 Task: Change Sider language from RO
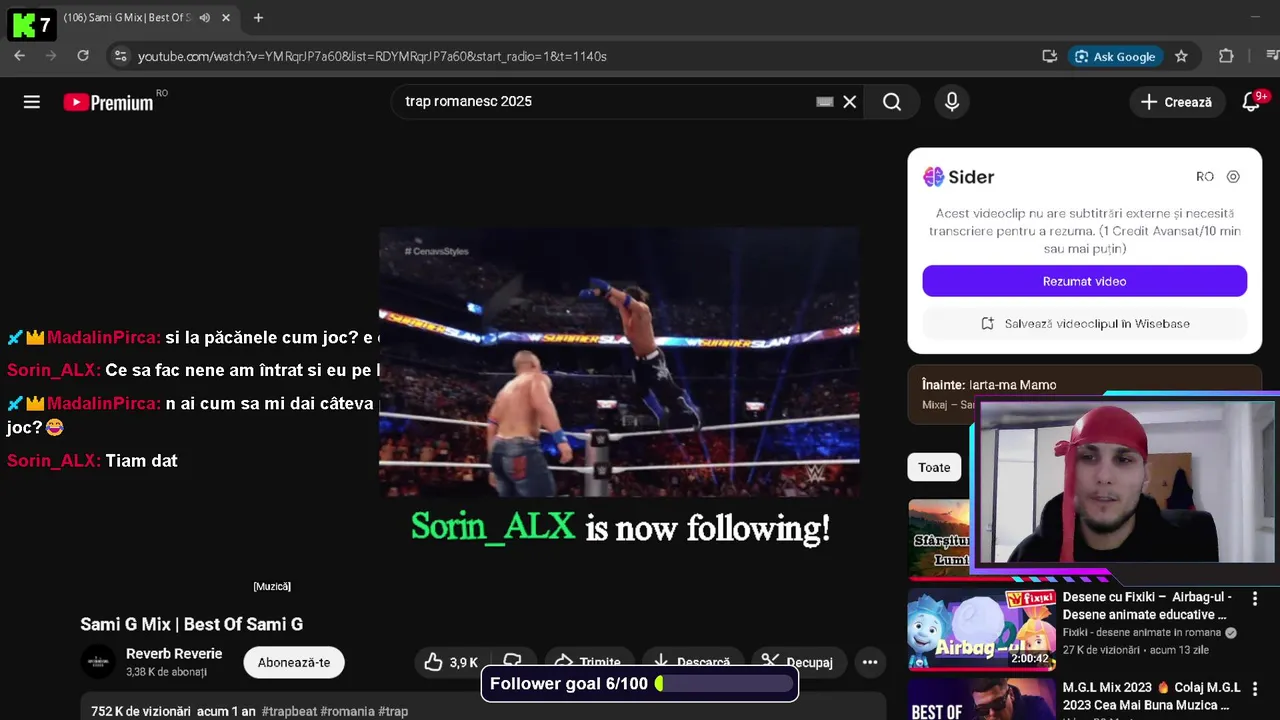(x=1205, y=177)
